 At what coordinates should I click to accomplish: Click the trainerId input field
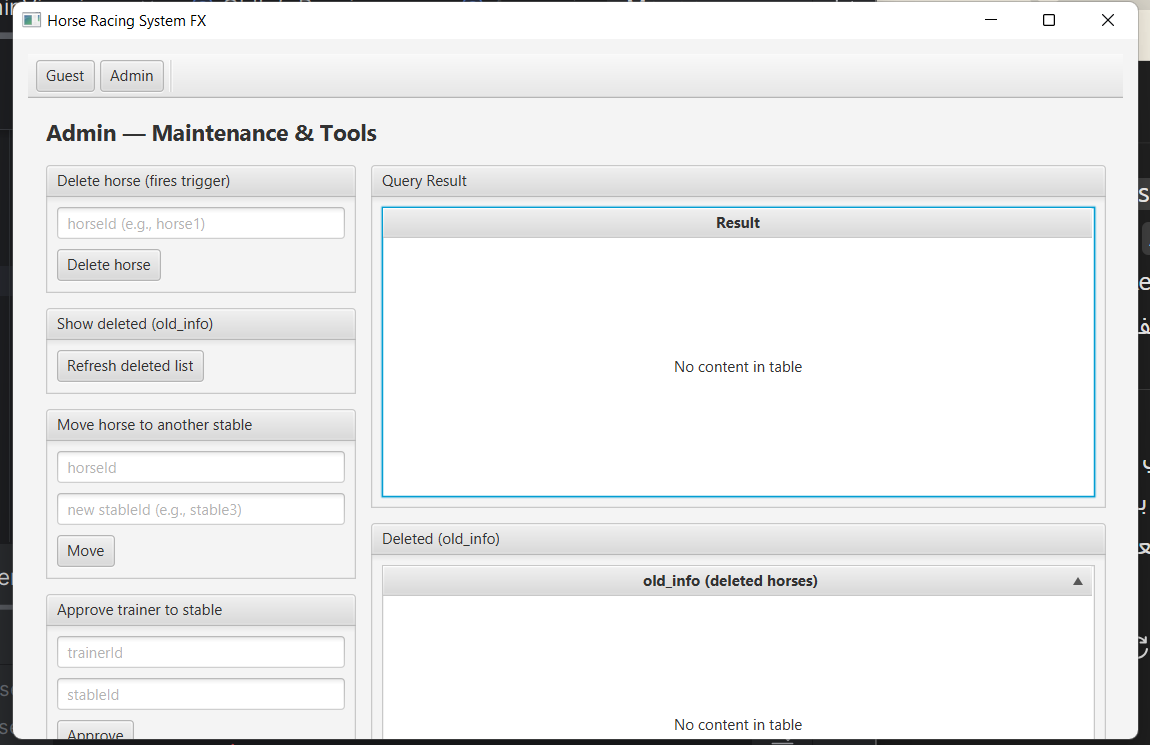[200, 651]
